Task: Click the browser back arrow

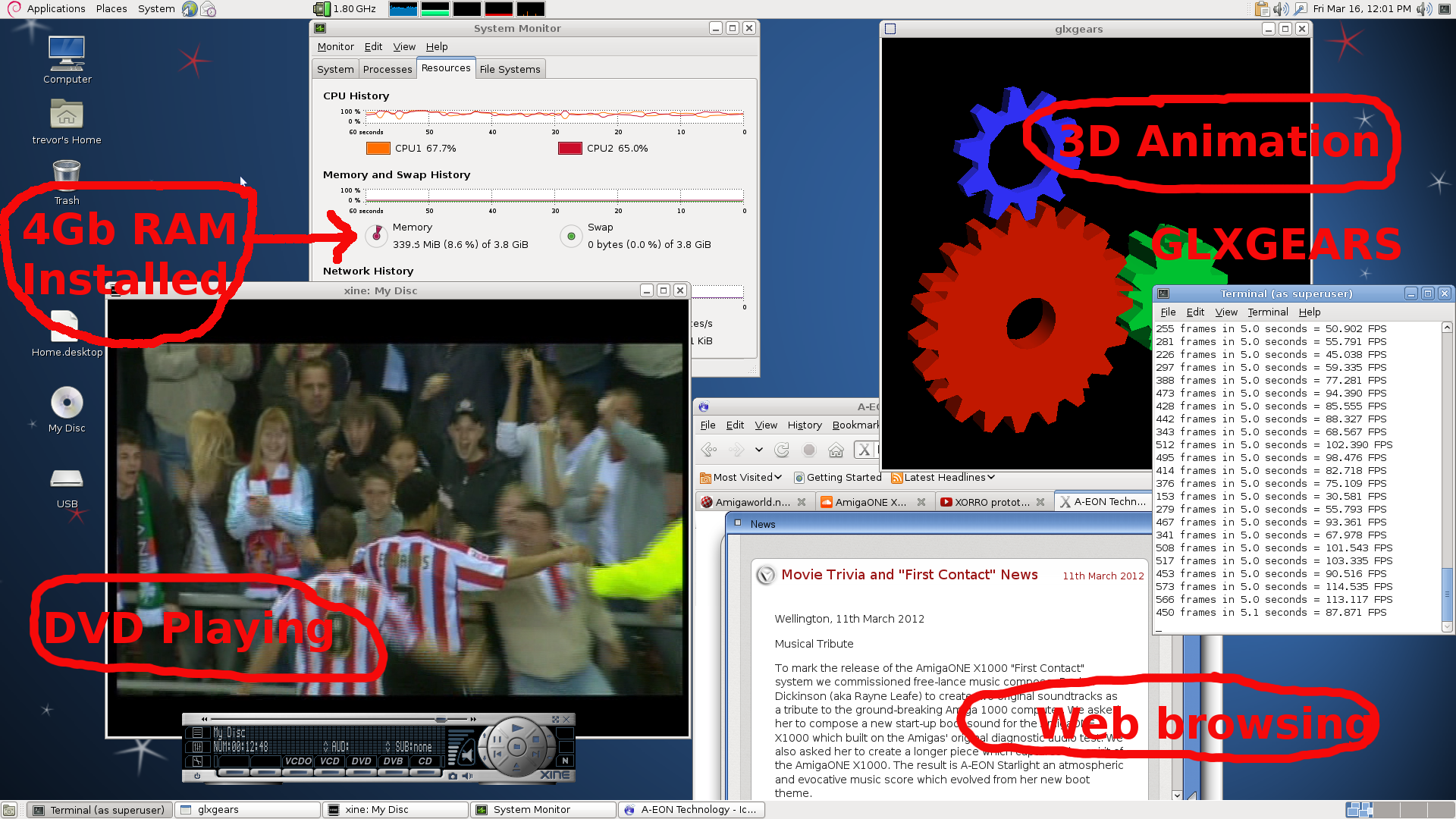Action: [708, 450]
